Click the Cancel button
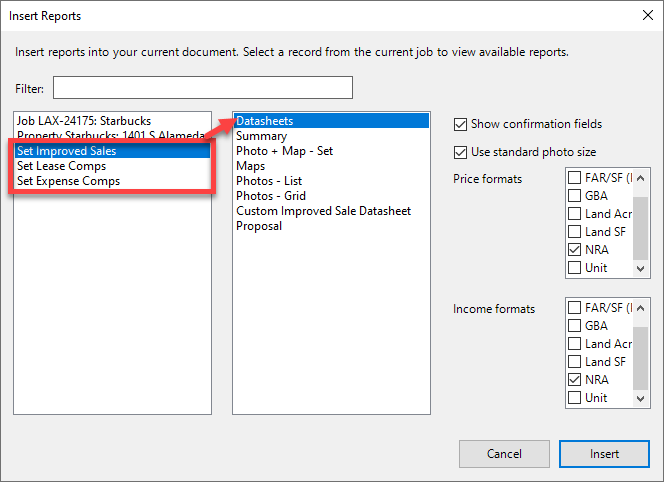This screenshot has height=482, width=664. point(504,454)
